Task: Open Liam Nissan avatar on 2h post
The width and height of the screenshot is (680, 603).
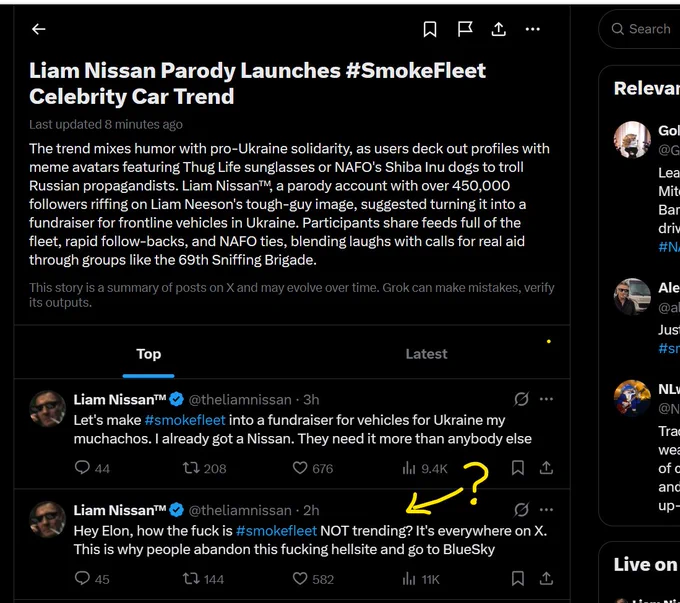Action: tap(47, 519)
